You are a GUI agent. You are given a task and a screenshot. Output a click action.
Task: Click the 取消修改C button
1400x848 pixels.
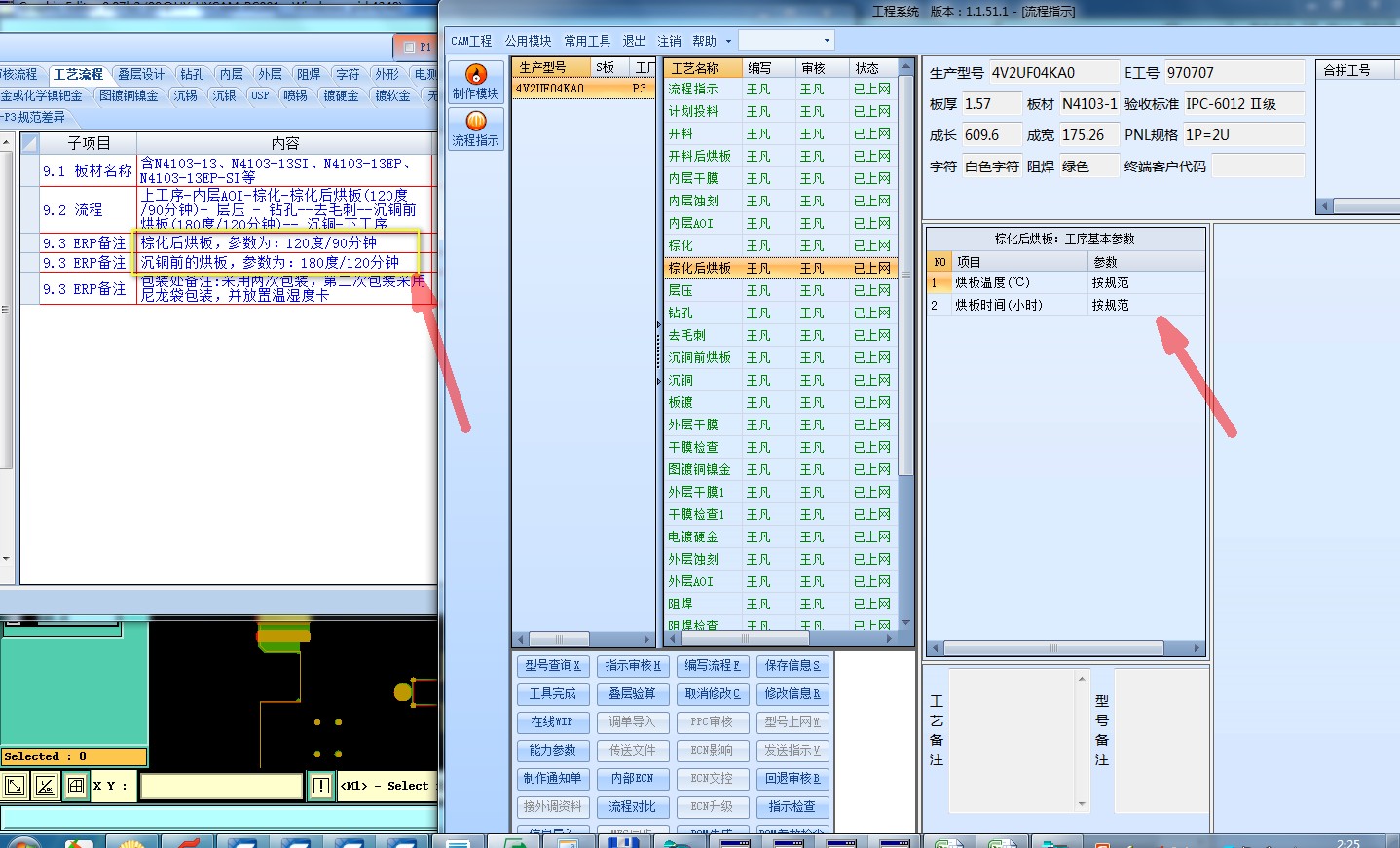(713, 694)
